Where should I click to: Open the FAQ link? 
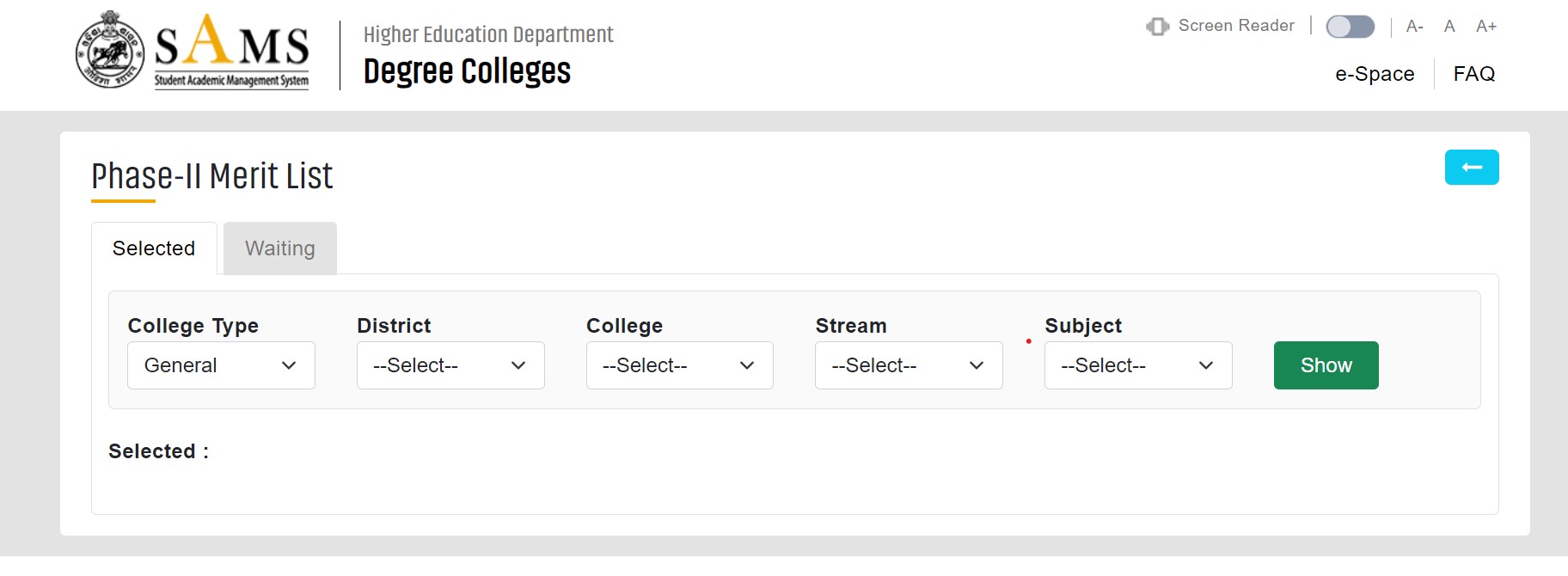(x=1474, y=74)
